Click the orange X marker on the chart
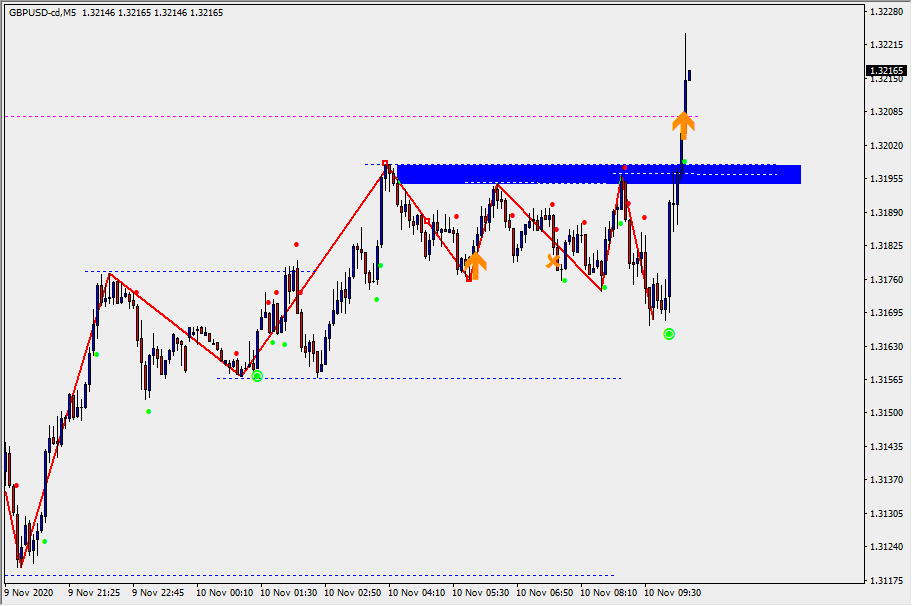 (553, 262)
